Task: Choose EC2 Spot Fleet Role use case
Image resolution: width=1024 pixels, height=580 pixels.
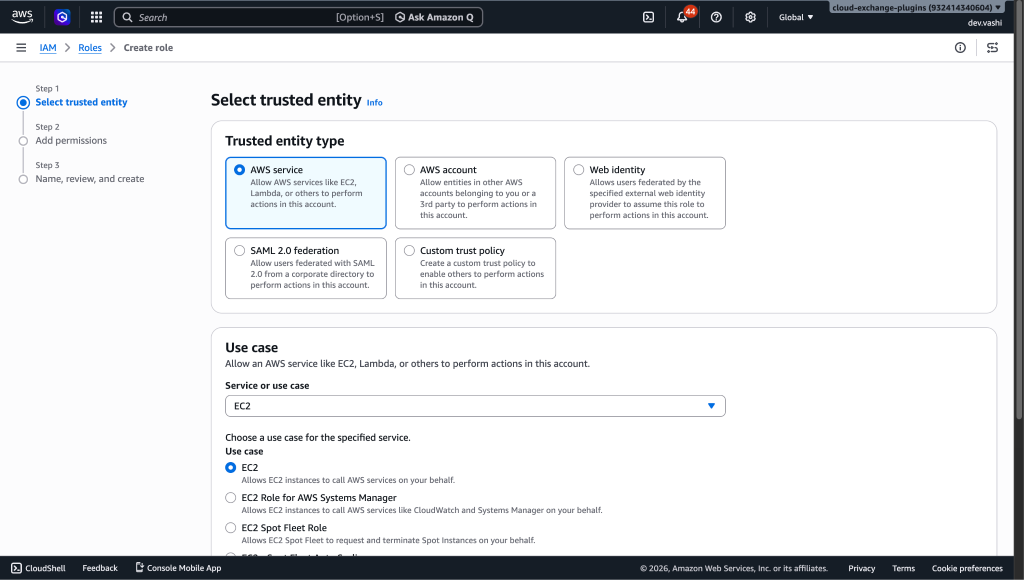Action: pos(231,528)
